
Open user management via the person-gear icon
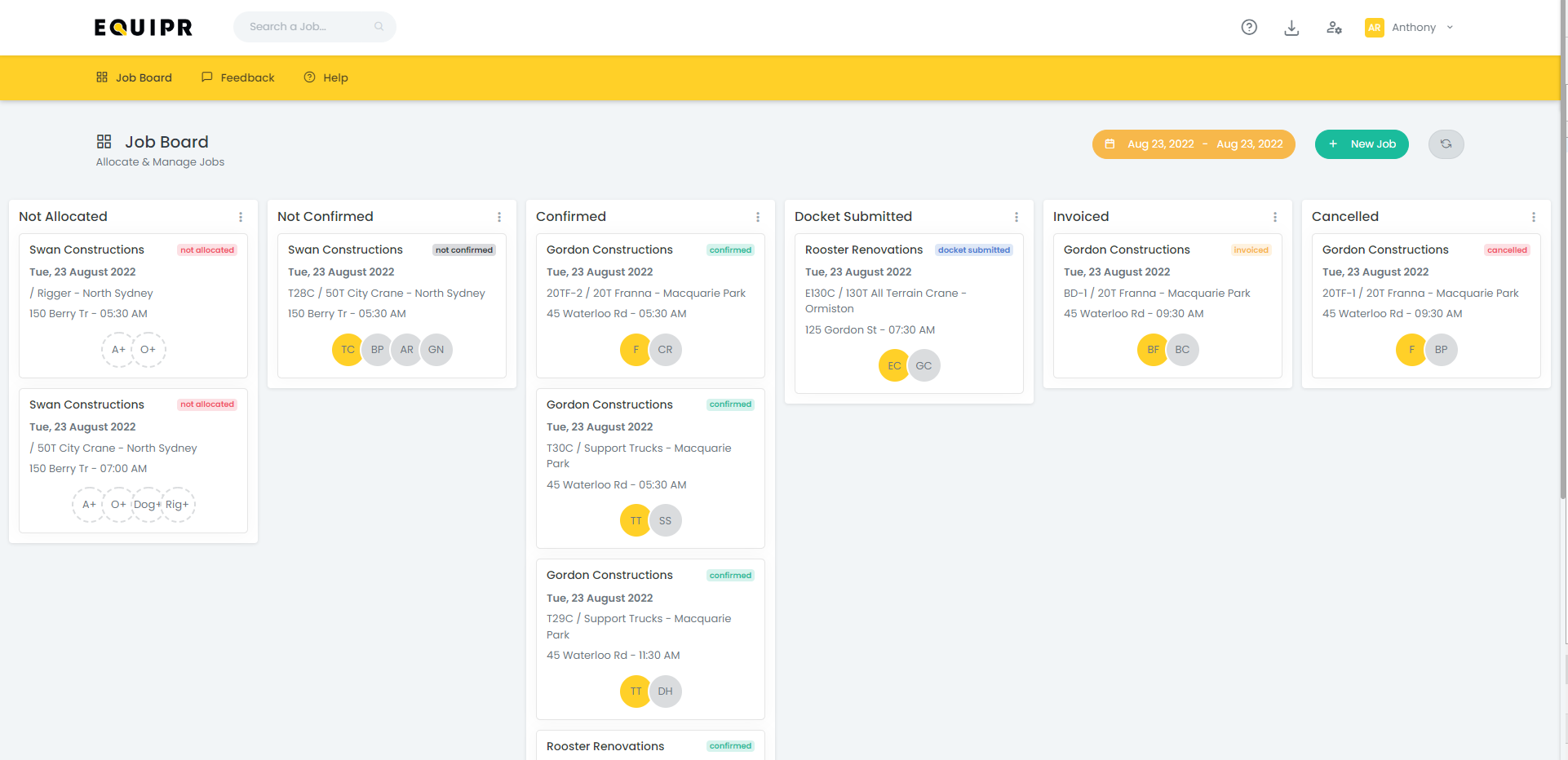1335,27
